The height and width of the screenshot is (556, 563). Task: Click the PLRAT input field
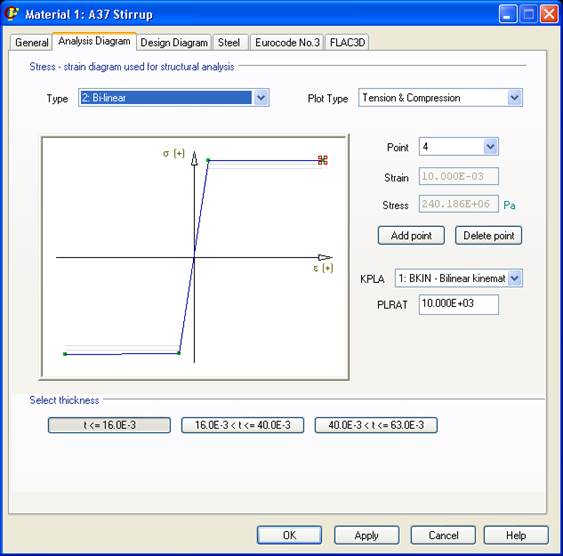(x=459, y=304)
